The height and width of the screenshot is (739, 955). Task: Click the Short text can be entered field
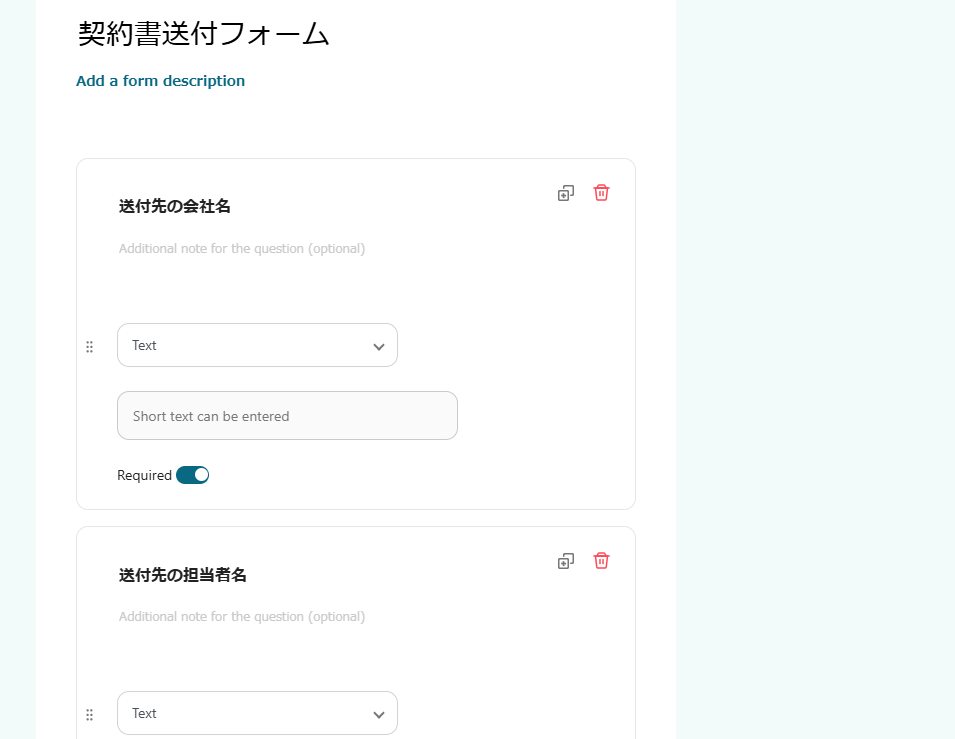tap(287, 415)
